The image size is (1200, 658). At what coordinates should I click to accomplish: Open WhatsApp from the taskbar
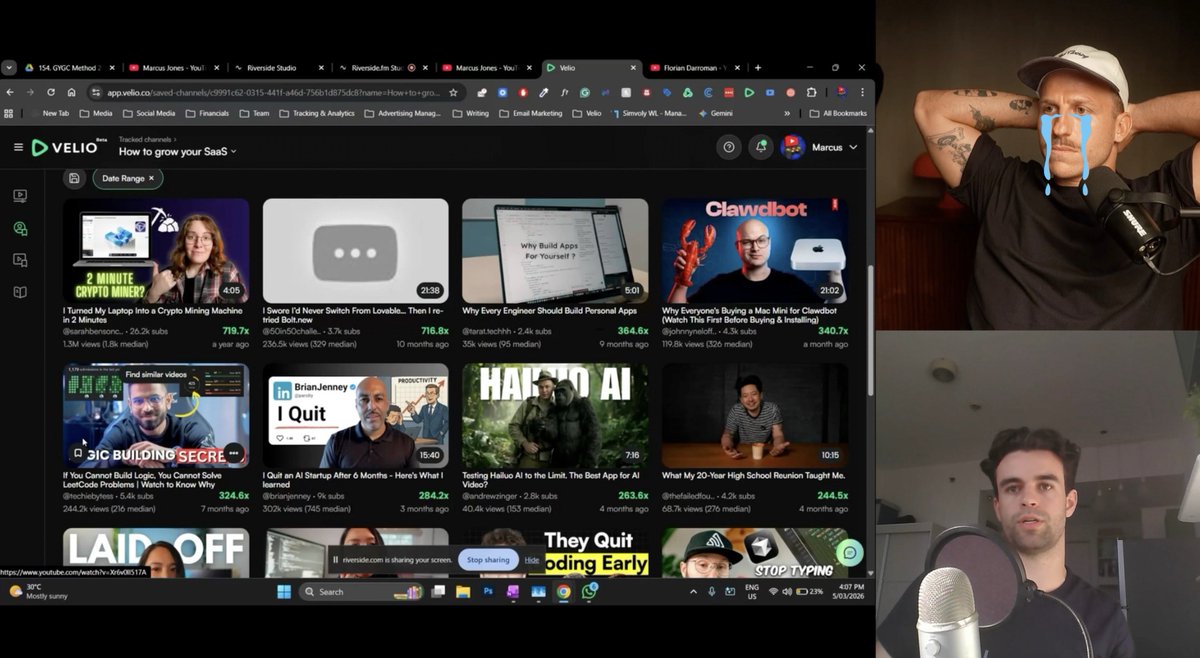(x=589, y=591)
